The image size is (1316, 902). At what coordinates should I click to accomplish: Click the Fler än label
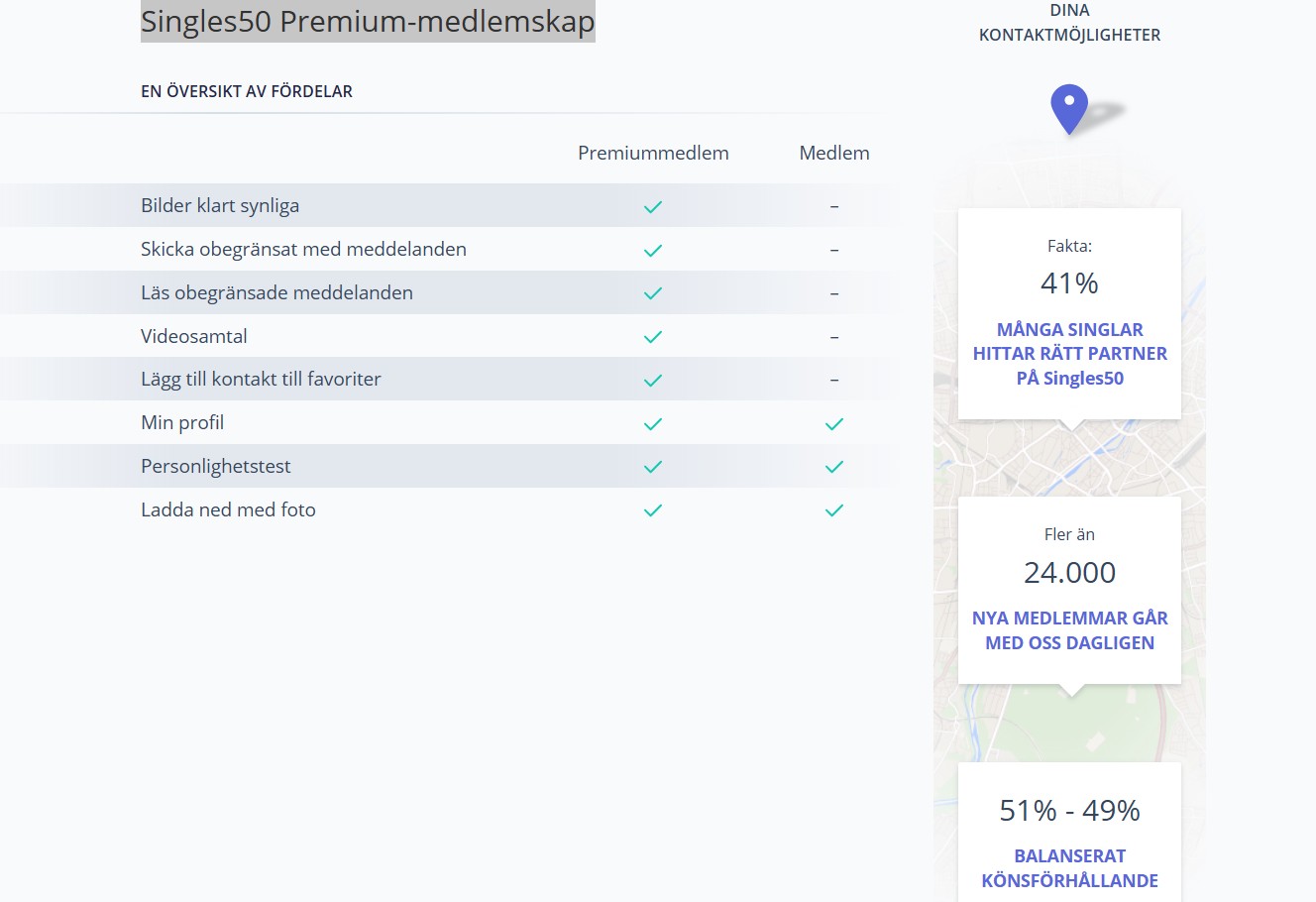[x=1069, y=534]
